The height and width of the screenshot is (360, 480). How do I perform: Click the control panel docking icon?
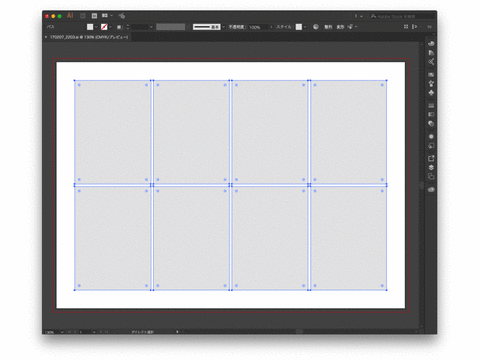pos(414,27)
